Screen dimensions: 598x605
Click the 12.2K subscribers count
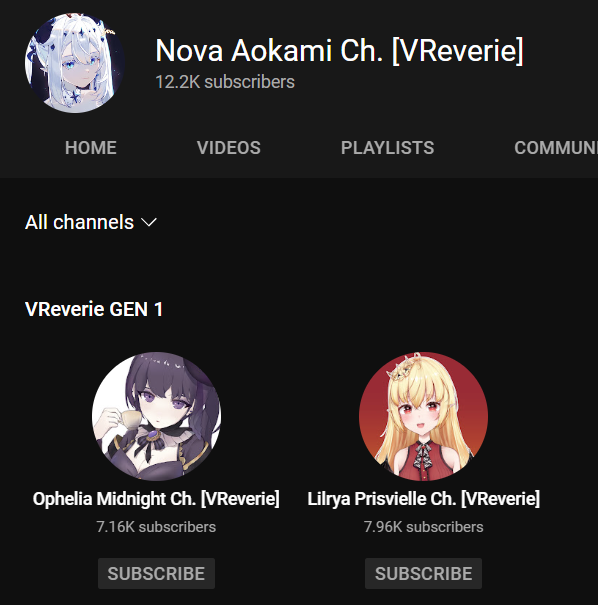pyautogui.click(x=225, y=82)
